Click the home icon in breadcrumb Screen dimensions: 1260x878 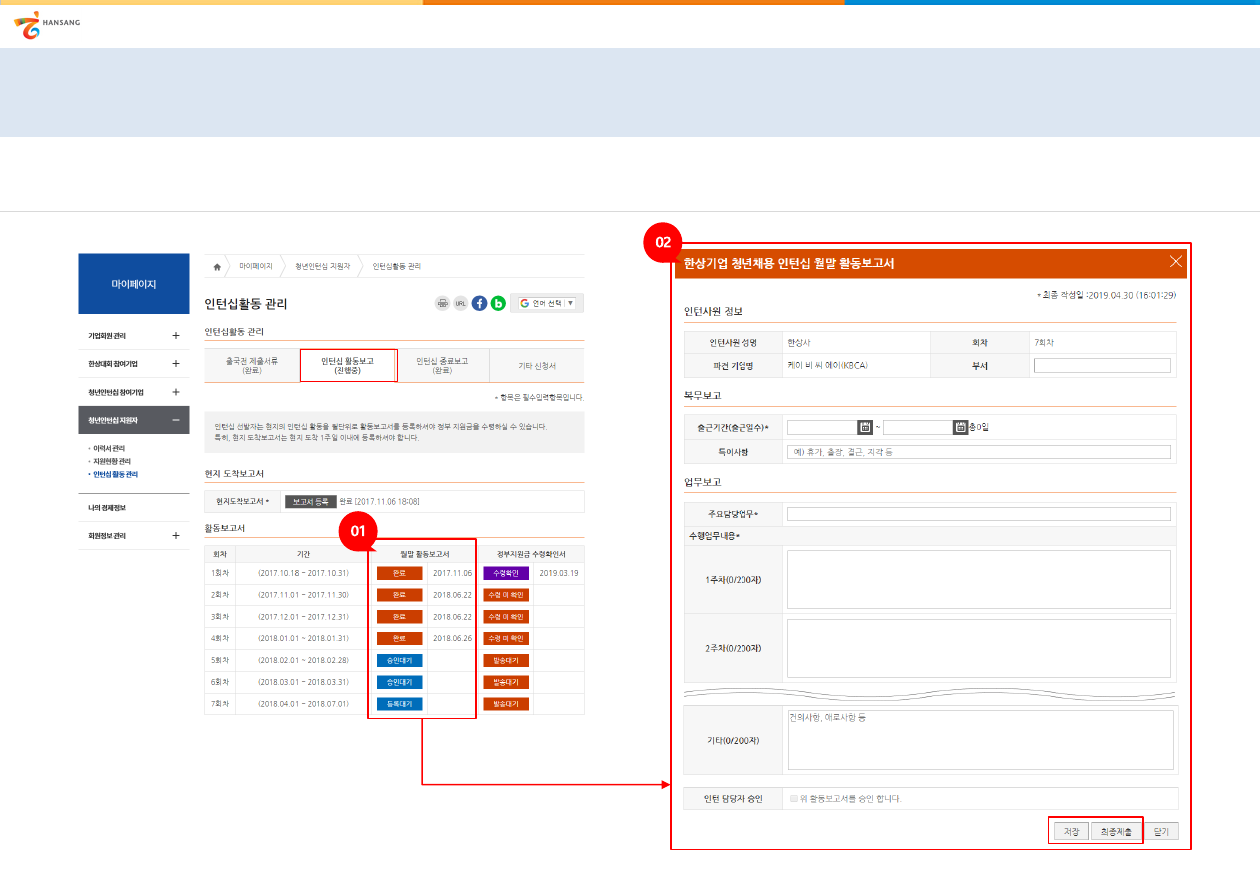(x=217, y=267)
